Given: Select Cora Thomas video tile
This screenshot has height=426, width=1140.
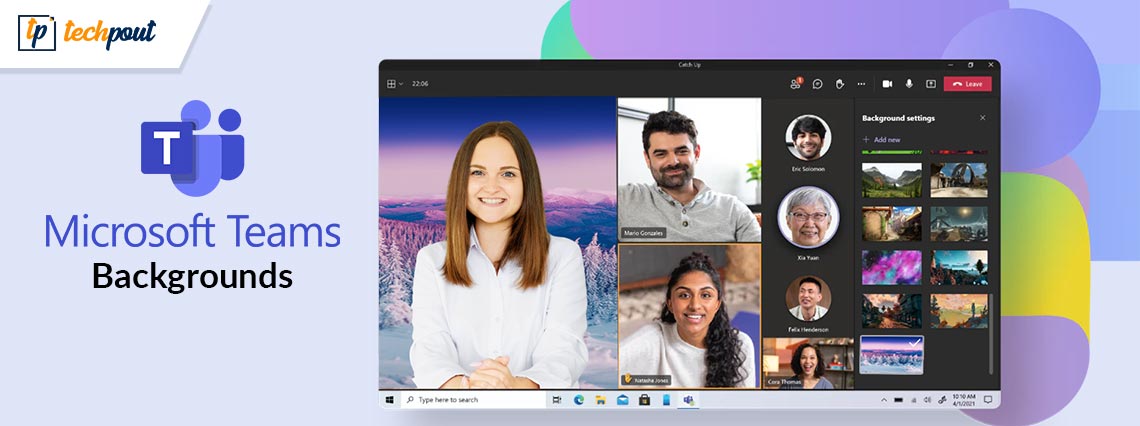Looking at the screenshot, I should pyautogui.click(x=808, y=363).
